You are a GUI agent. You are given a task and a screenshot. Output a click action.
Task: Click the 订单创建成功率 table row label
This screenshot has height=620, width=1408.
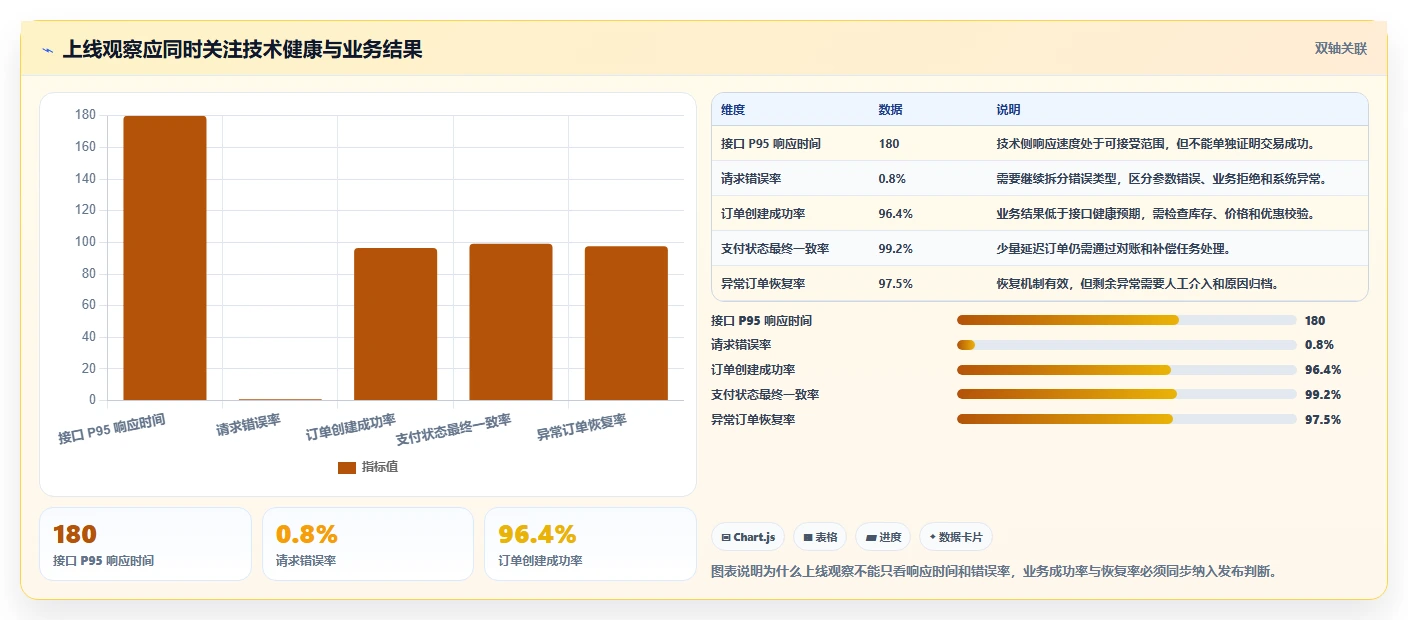[x=765, y=214]
